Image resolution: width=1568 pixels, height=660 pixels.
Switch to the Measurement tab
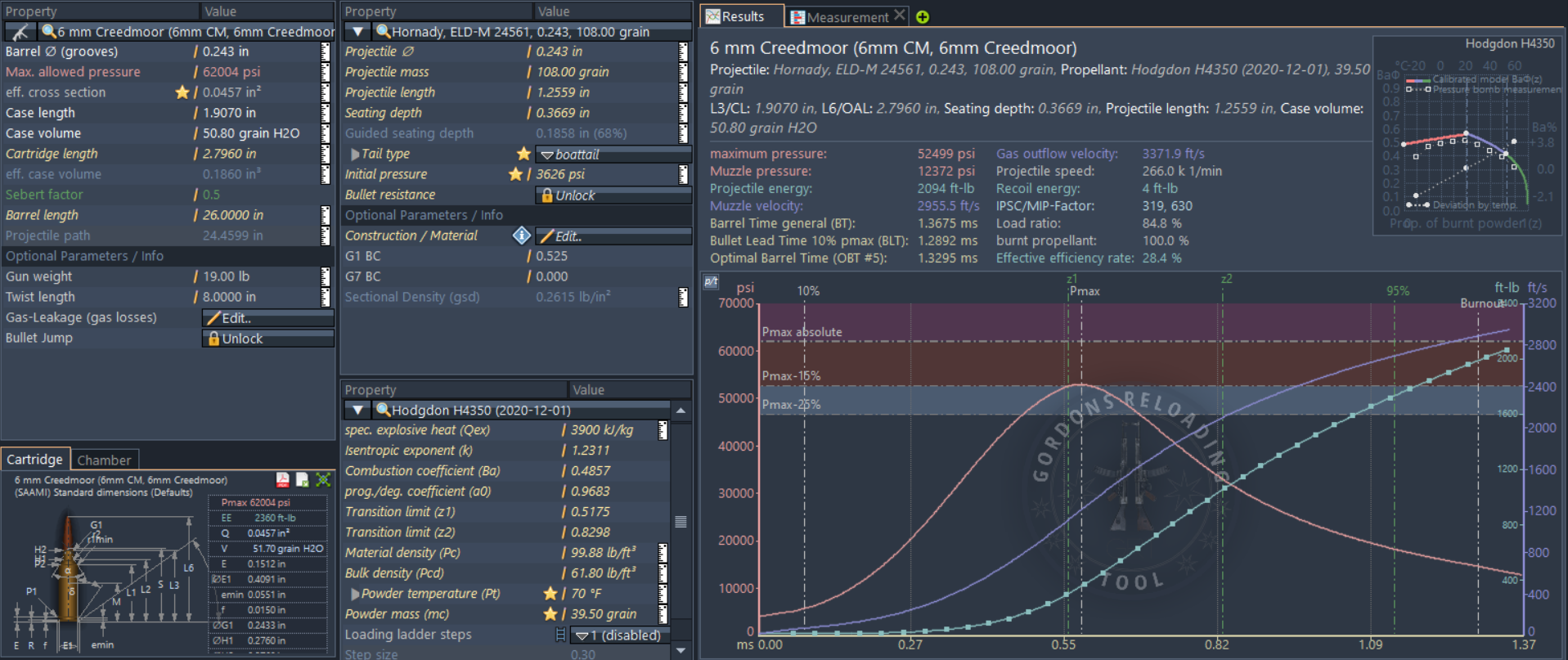point(847,17)
